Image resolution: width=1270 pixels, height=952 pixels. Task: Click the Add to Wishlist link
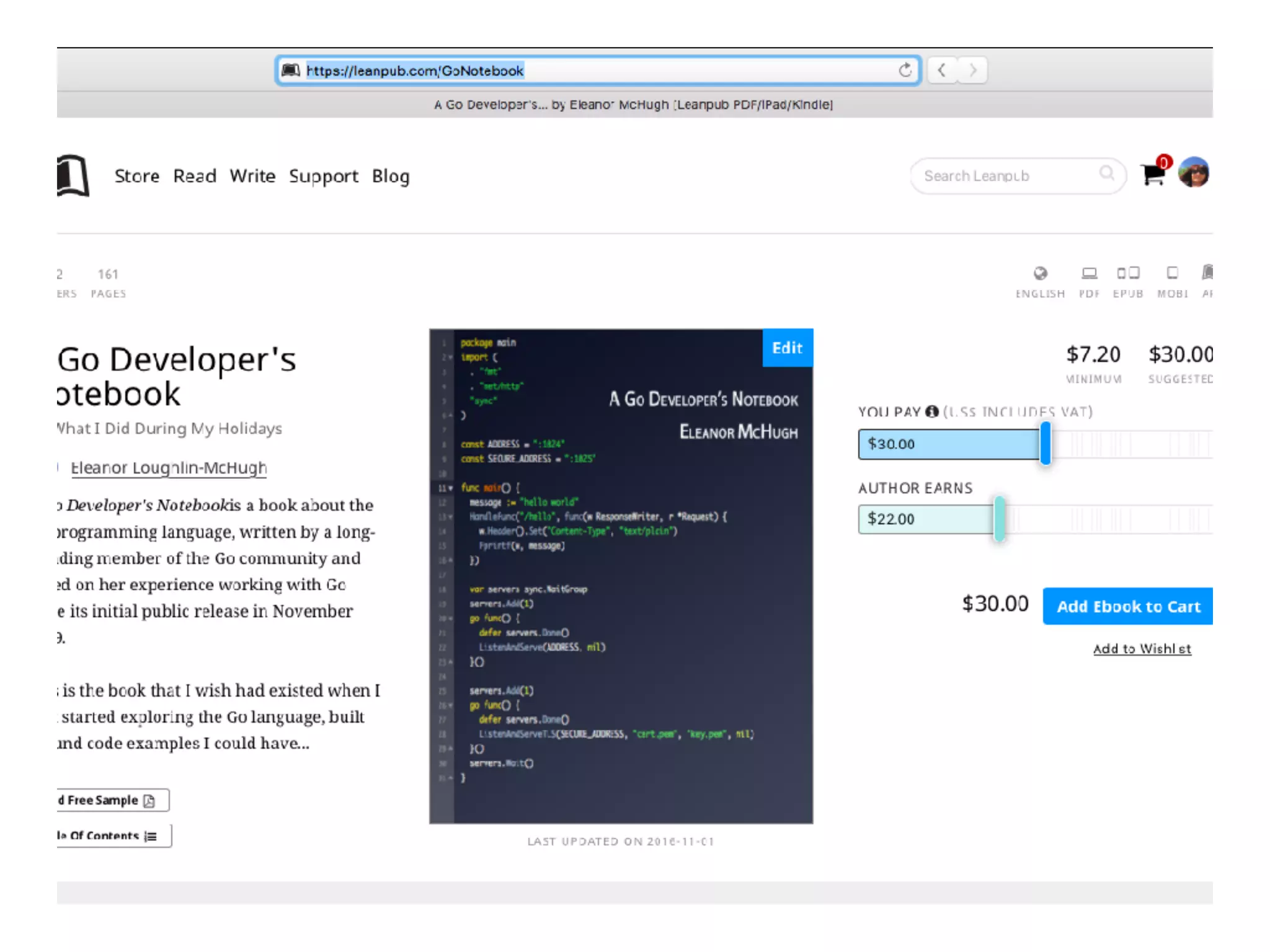[1142, 649]
